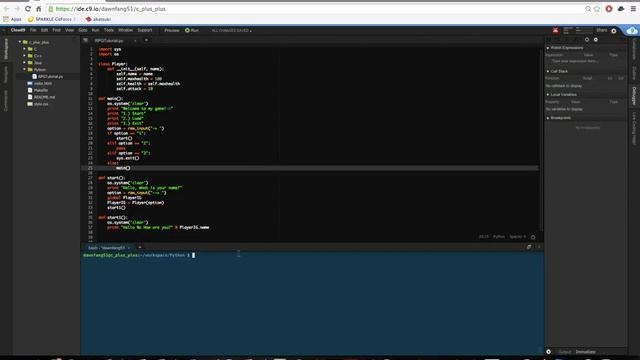Screen dimensions: 640x360
Task: Maximize the terminal pane icon
Action: point(529,247)
